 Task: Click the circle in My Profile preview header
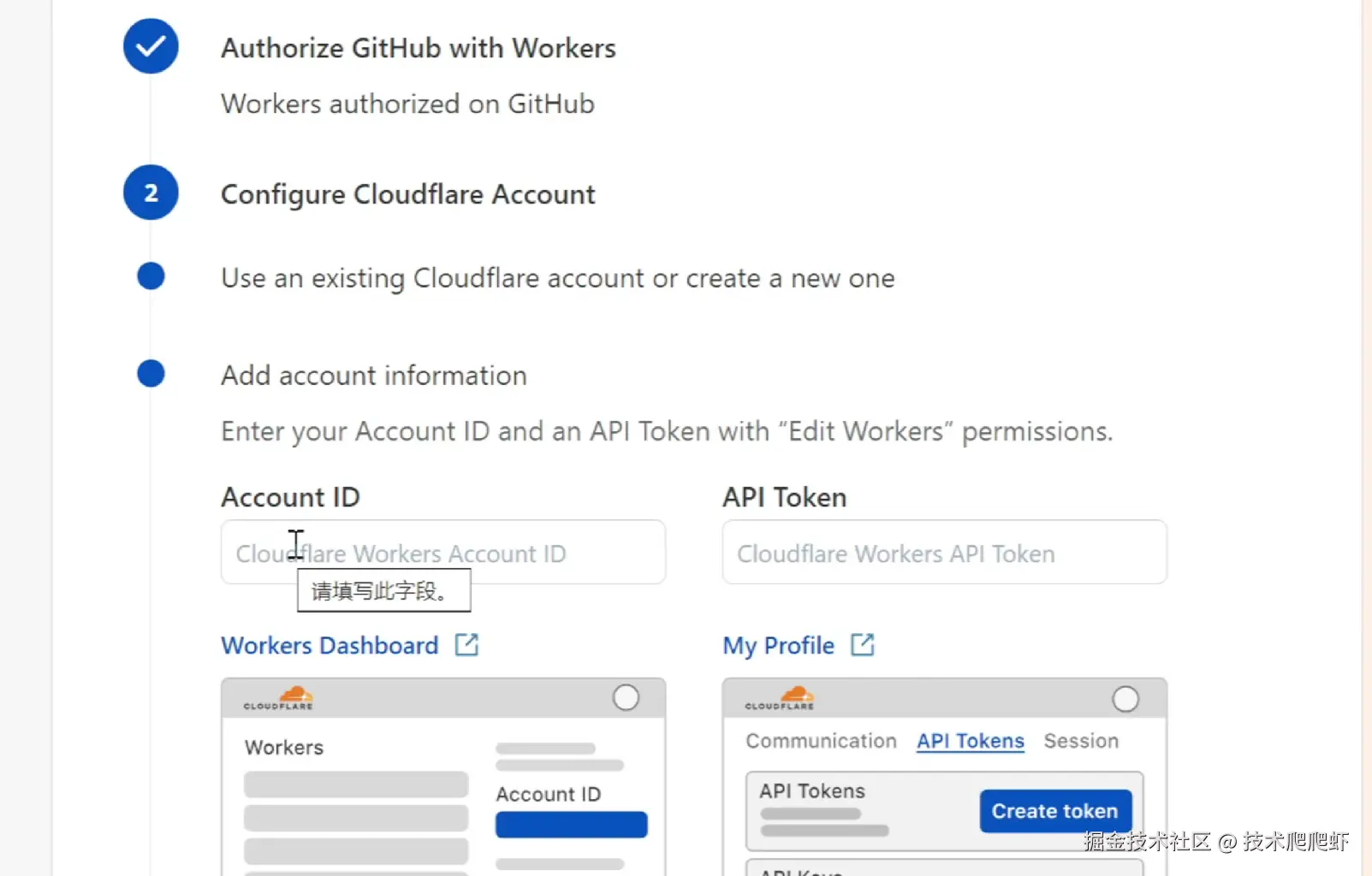click(x=1126, y=699)
